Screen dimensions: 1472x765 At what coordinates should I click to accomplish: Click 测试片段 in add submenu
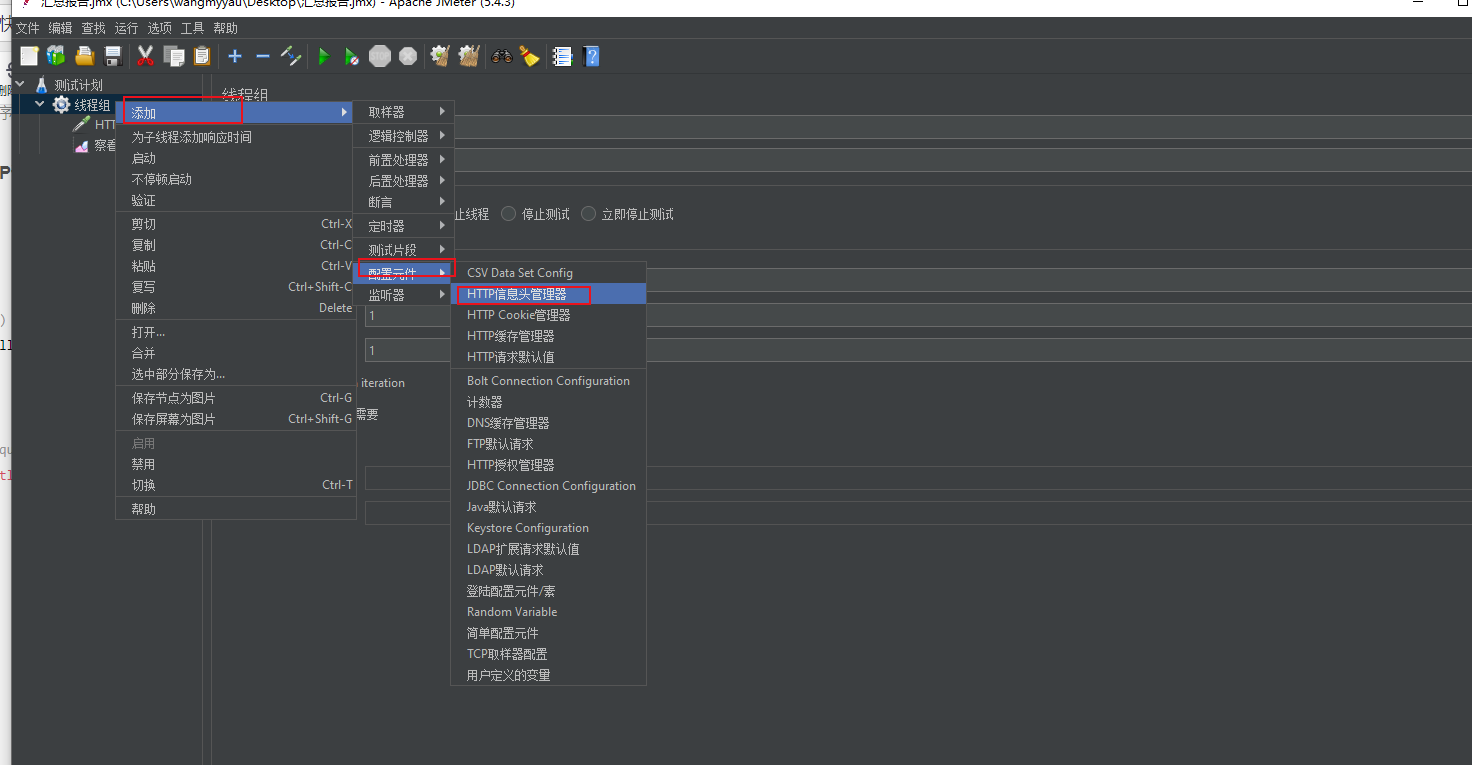point(403,250)
